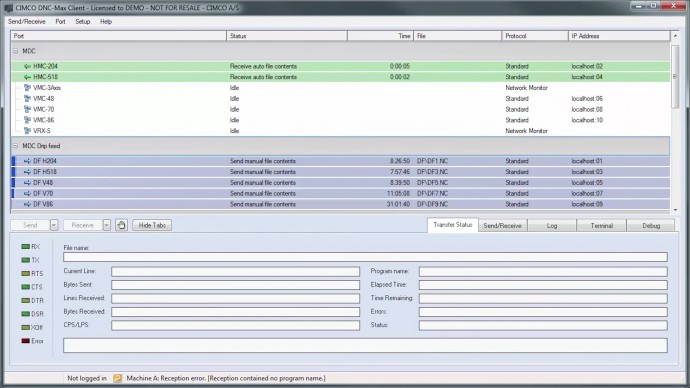Click the HMC-518 receive arrow icon
The width and height of the screenshot is (690, 388).
(x=27, y=77)
